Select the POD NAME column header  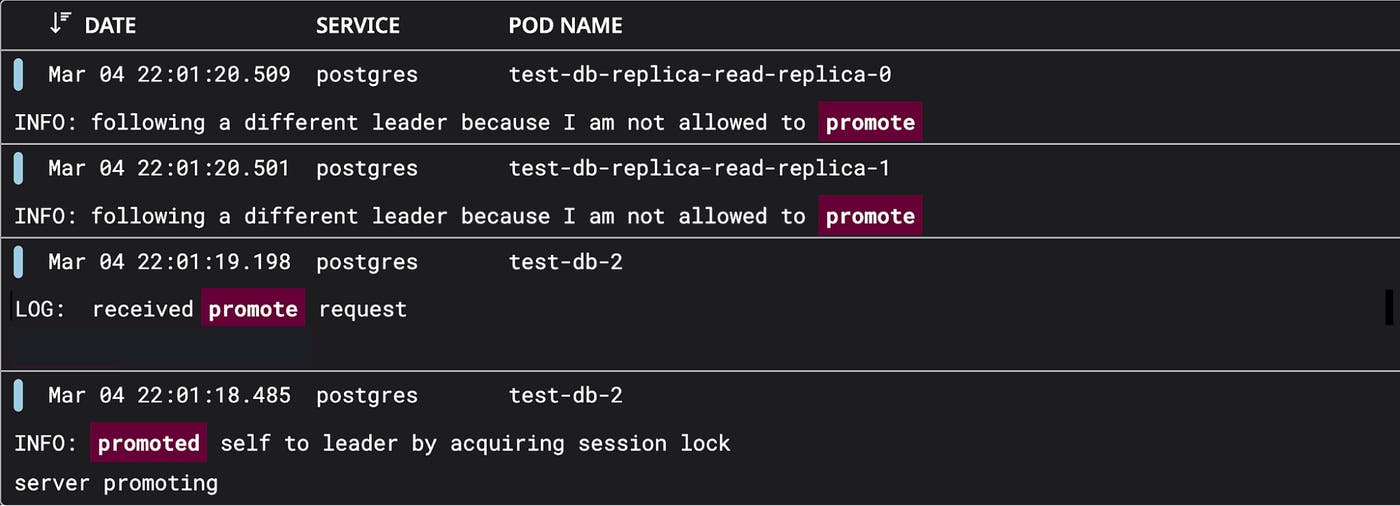pos(565,25)
